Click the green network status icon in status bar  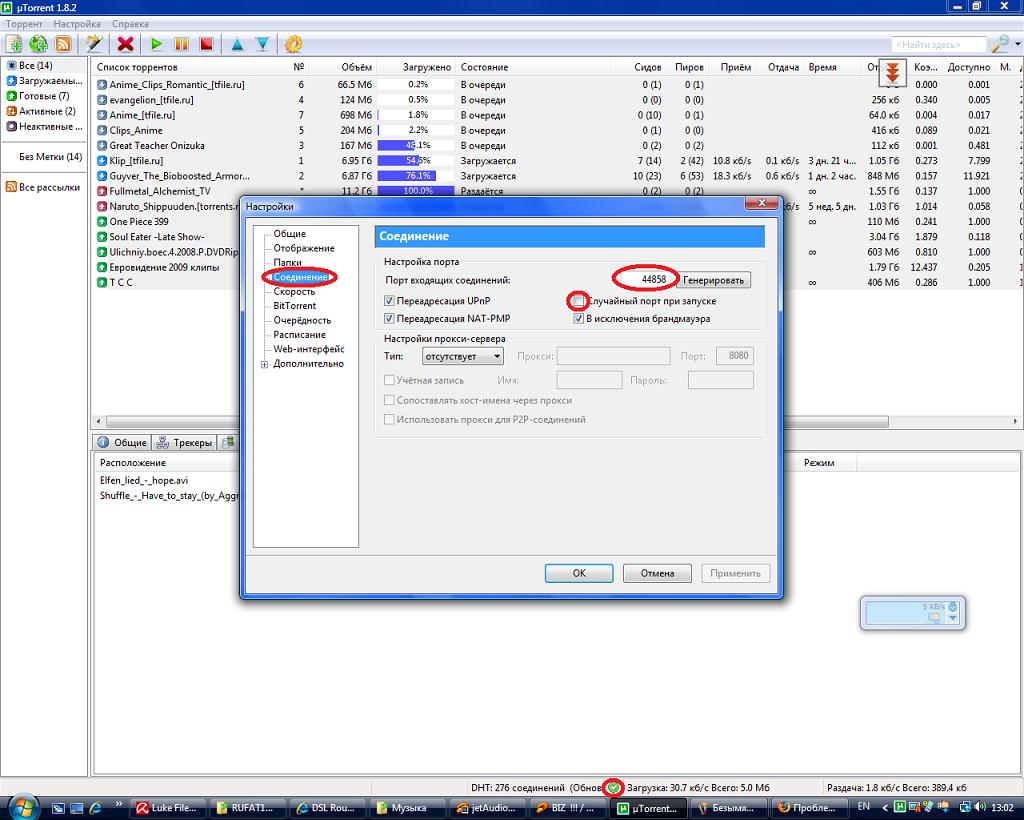click(x=613, y=788)
